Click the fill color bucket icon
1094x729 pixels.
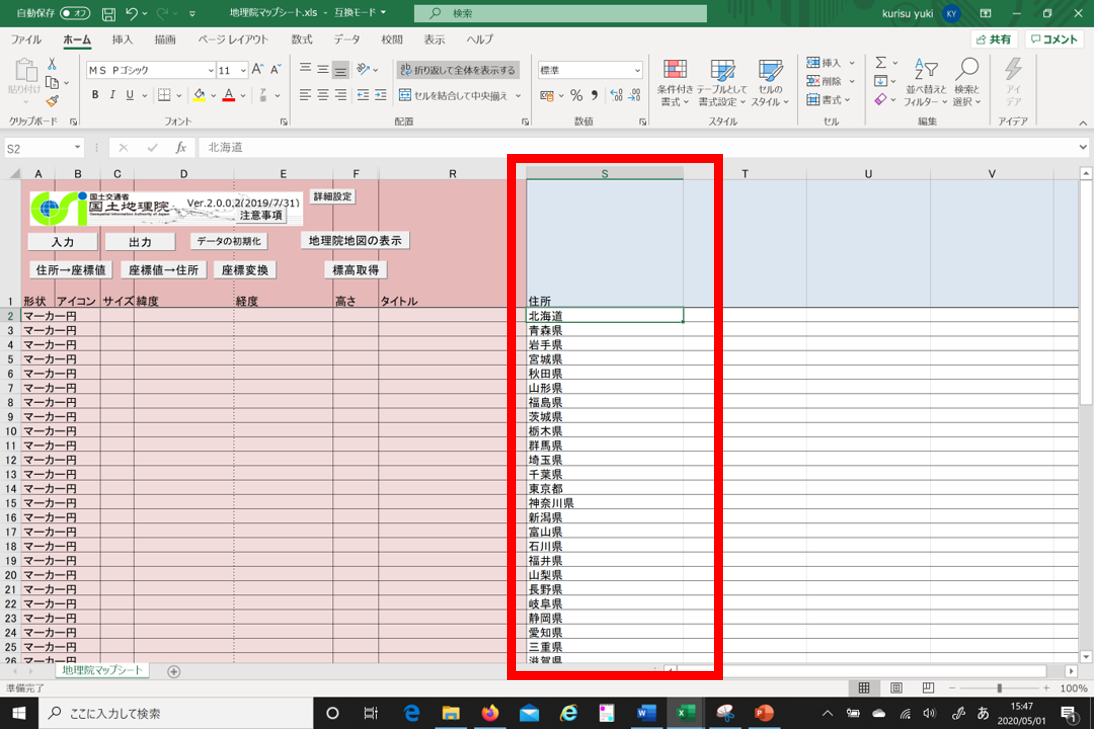[x=200, y=95]
